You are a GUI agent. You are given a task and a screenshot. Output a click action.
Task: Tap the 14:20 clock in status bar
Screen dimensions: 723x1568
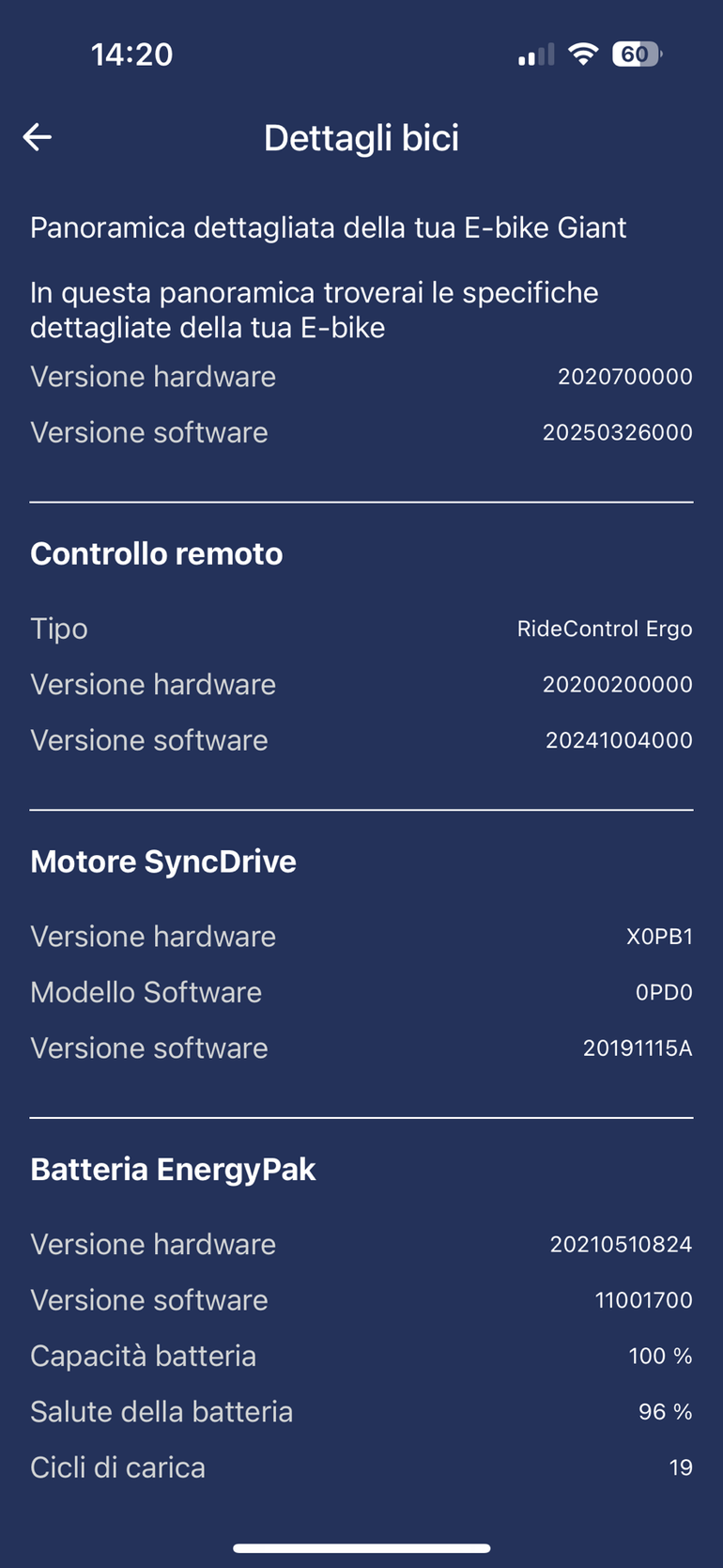pyautogui.click(x=132, y=54)
